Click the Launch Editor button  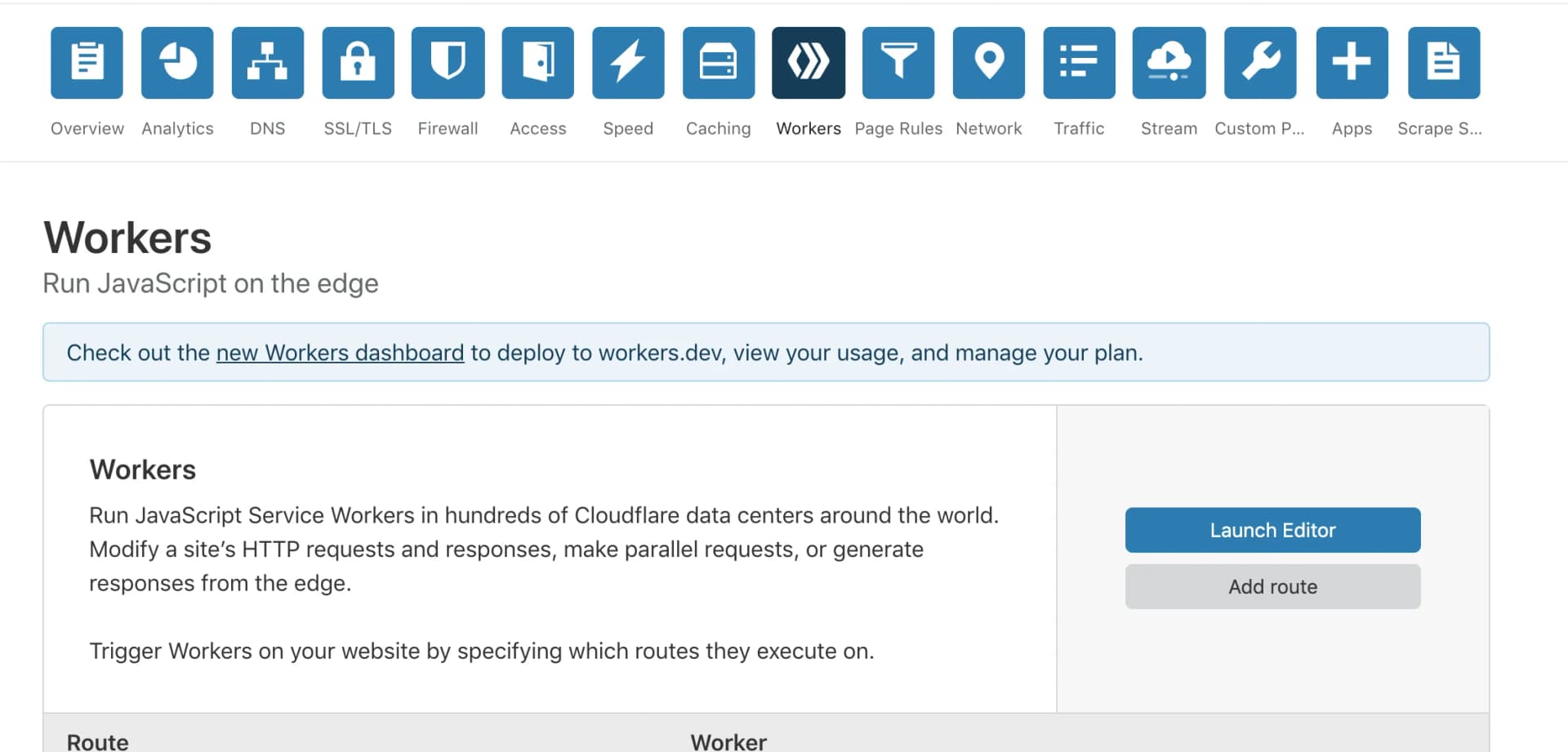[x=1272, y=530]
